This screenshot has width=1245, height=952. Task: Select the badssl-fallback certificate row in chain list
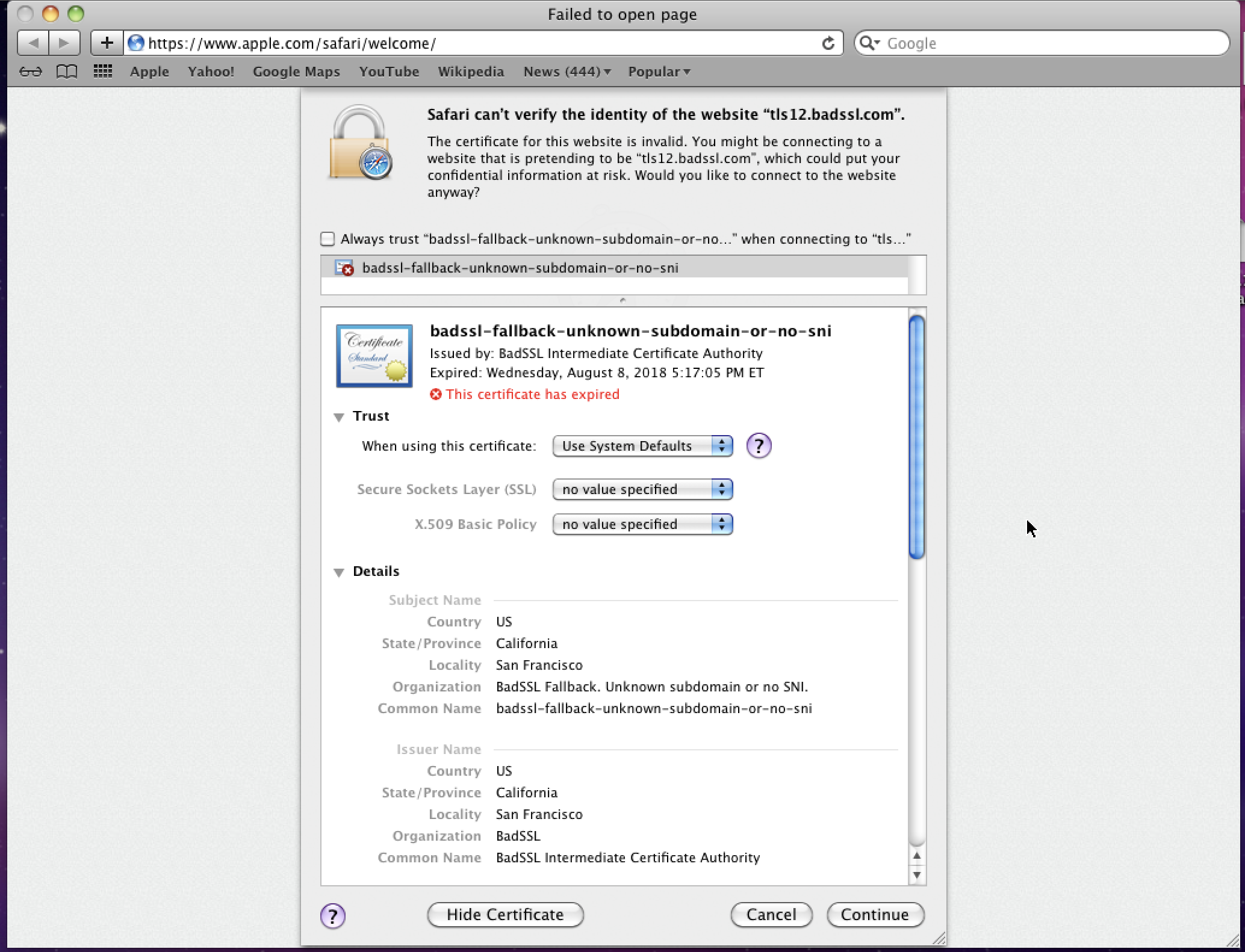coord(614,268)
